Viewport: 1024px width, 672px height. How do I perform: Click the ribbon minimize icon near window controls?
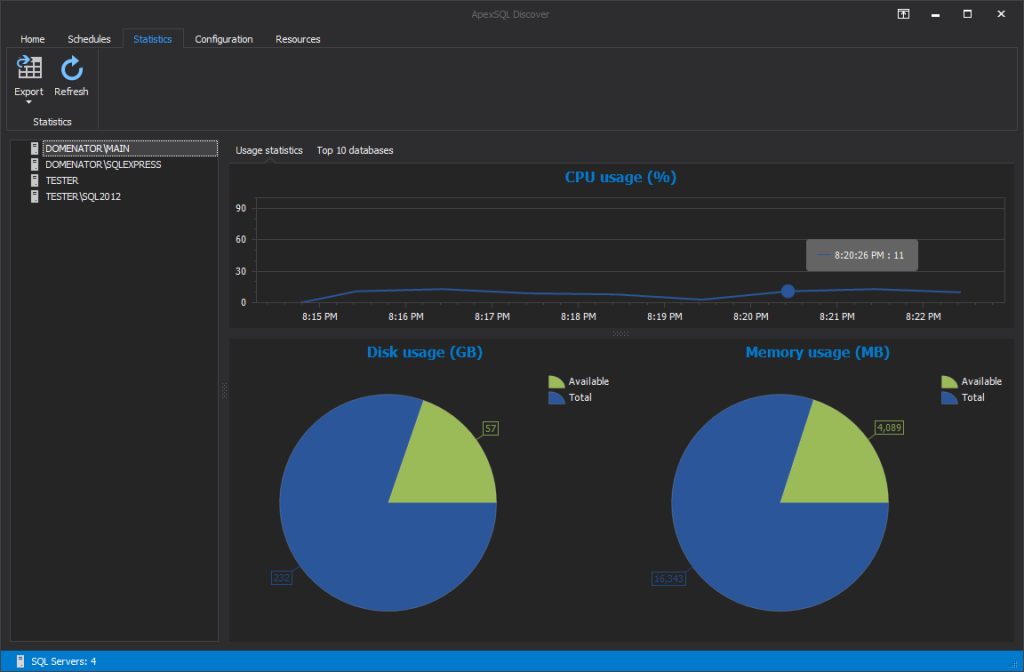[903, 13]
